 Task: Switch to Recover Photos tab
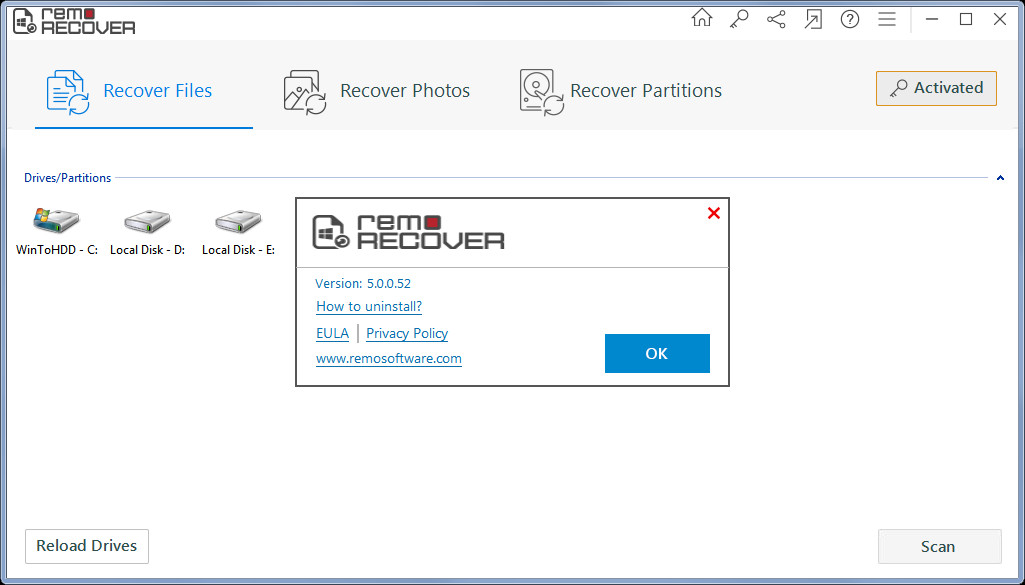[x=377, y=91]
